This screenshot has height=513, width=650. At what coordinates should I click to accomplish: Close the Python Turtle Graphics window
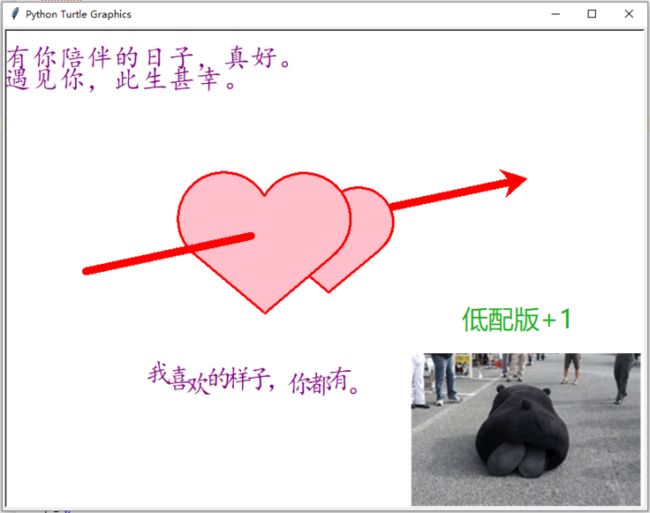(628, 14)
